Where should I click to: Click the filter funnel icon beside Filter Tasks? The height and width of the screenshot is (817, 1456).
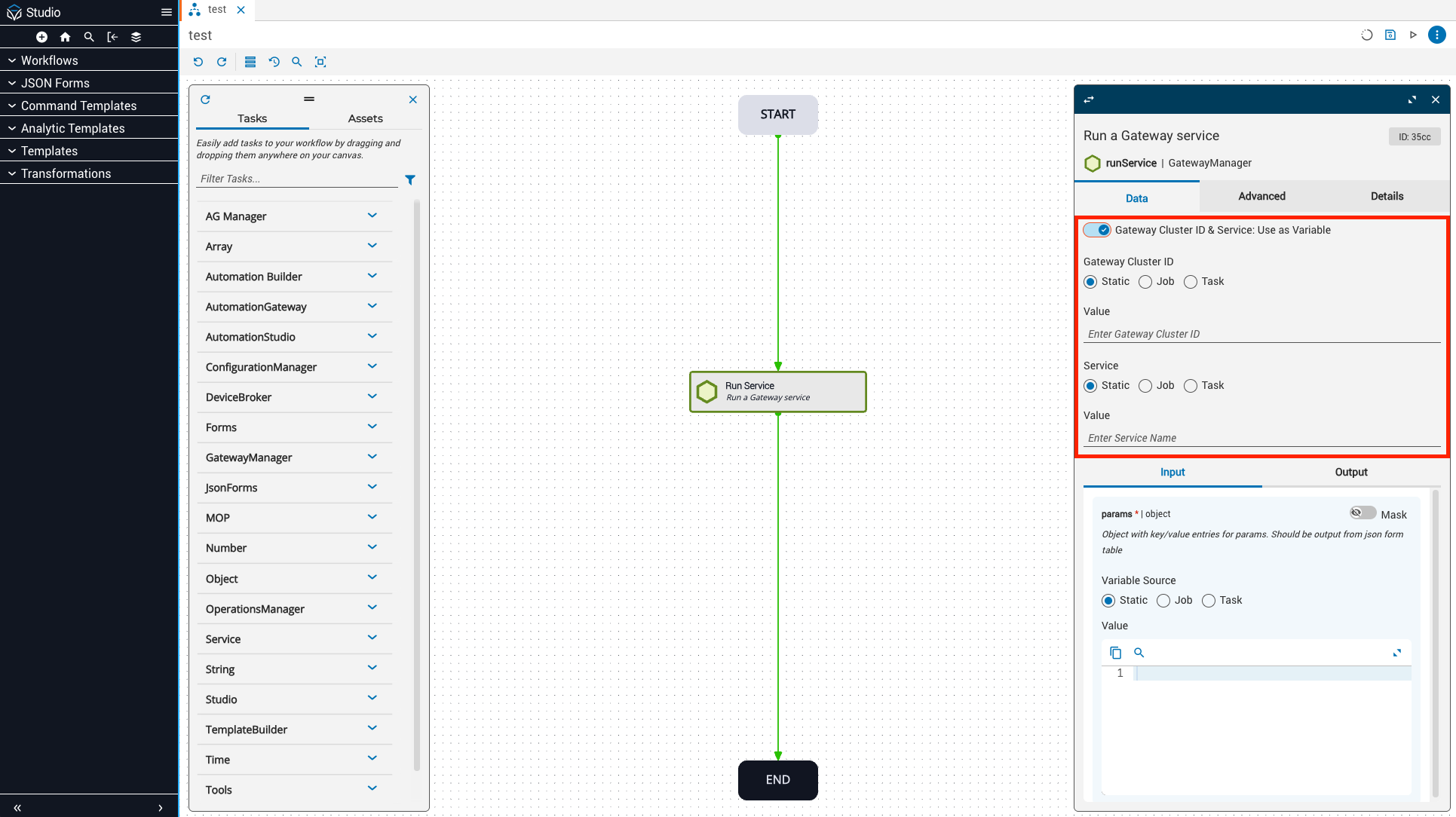click(410, 179)
